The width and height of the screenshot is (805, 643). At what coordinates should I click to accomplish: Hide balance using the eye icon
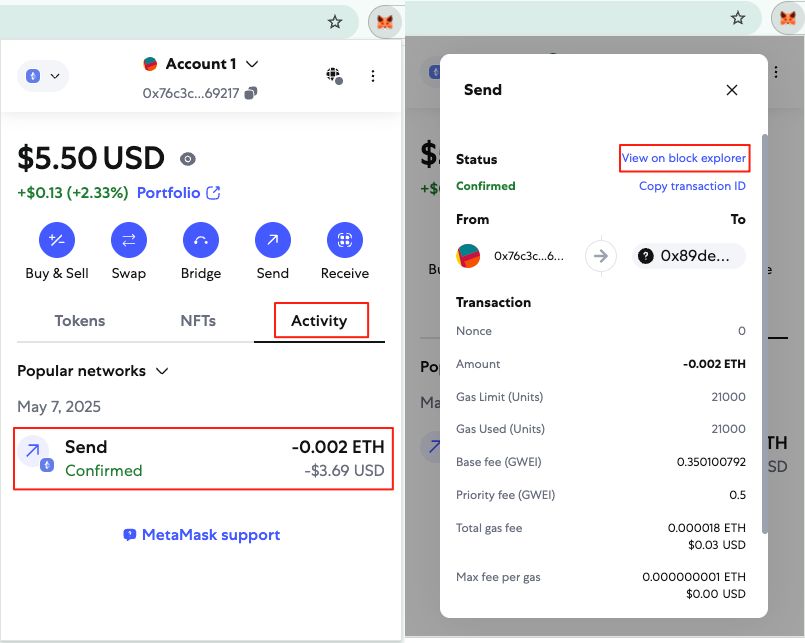(x=187, y=159)
